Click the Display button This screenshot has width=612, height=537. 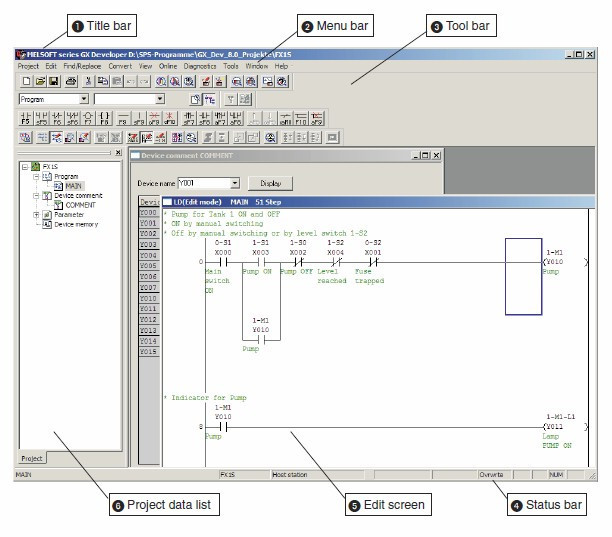tap(270, 183)
